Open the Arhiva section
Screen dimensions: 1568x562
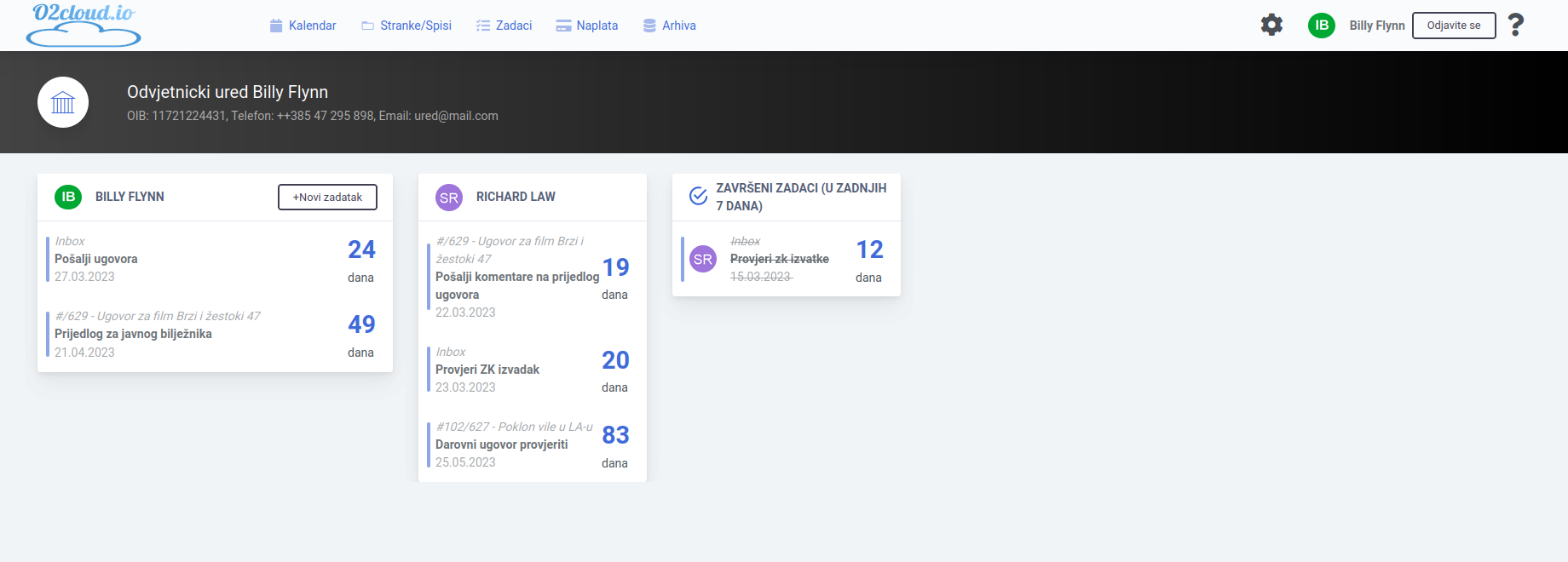[670, 26]
